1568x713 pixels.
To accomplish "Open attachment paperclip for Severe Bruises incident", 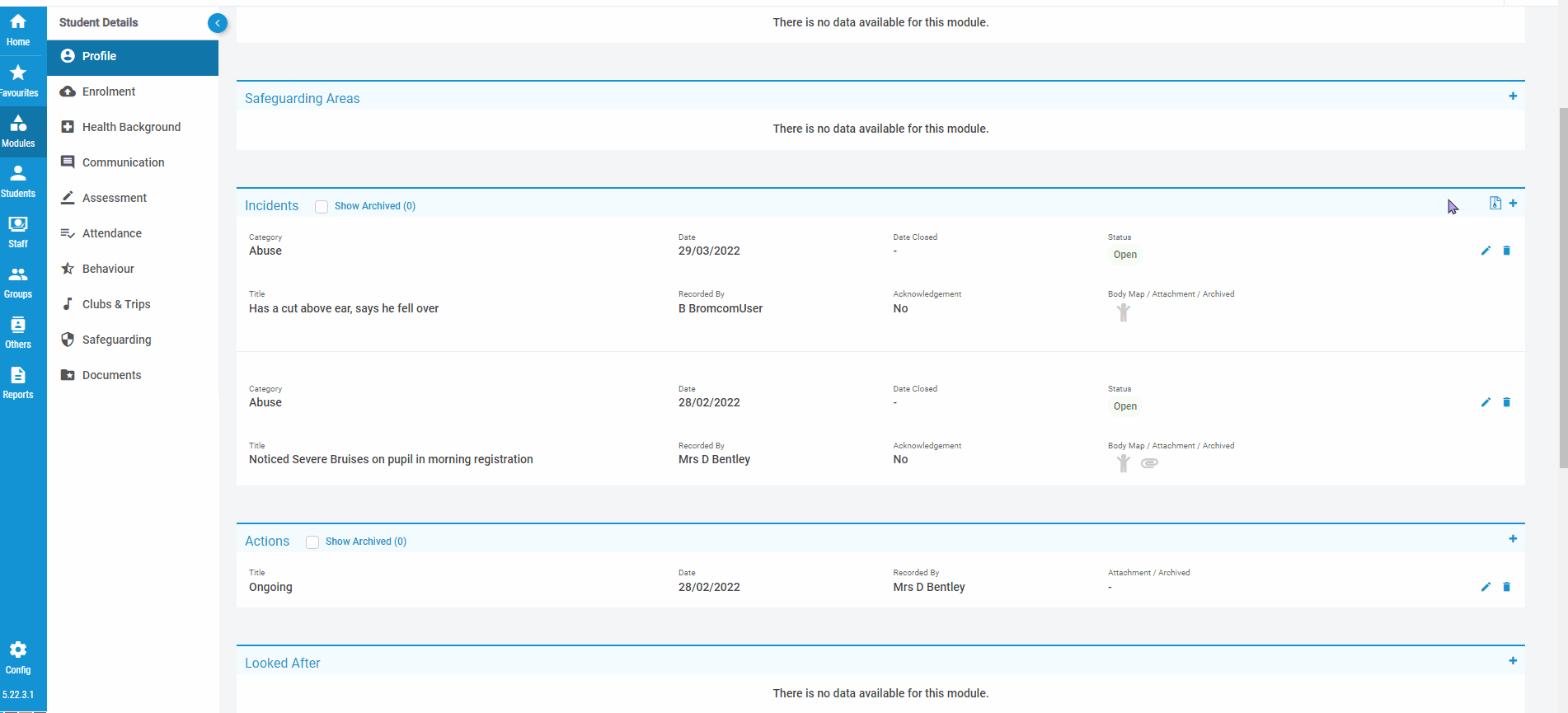I will 1149,463.
